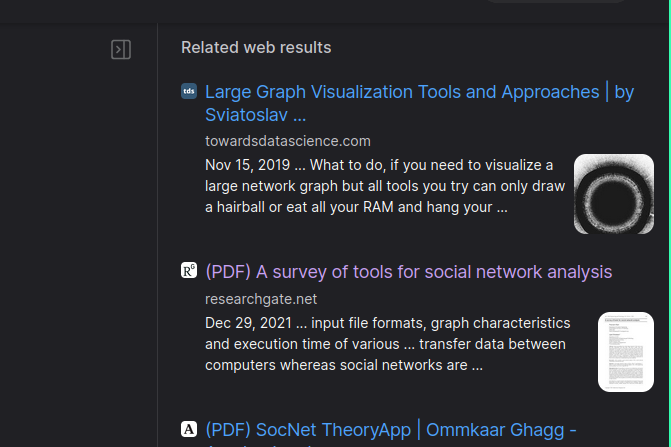Click the Nov 15, 2019 snippet text
Image resolution: width=671 pixels, height=447 pixels.
pos(385,186)
